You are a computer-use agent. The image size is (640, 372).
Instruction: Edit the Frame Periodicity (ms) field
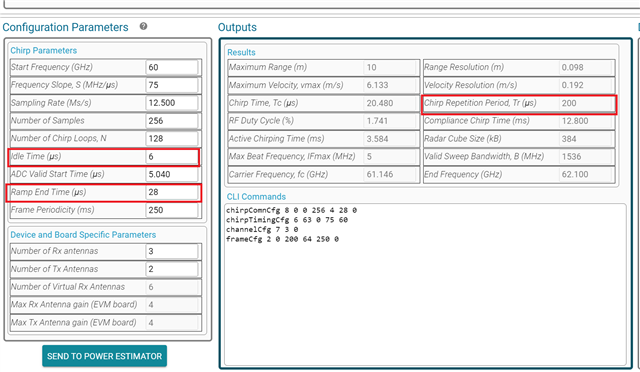[172, 210]
